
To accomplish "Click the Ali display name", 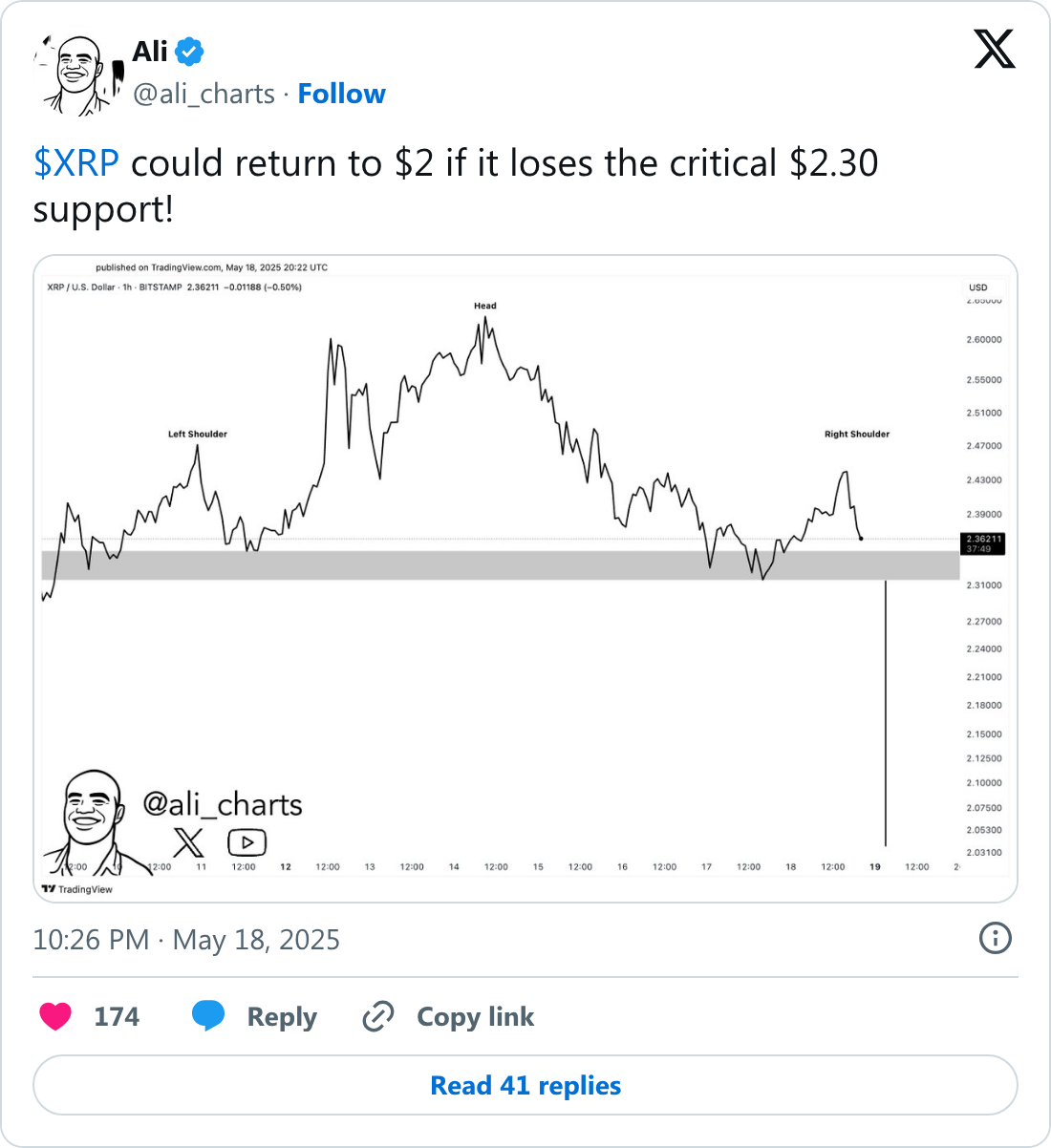I will 150,52.
